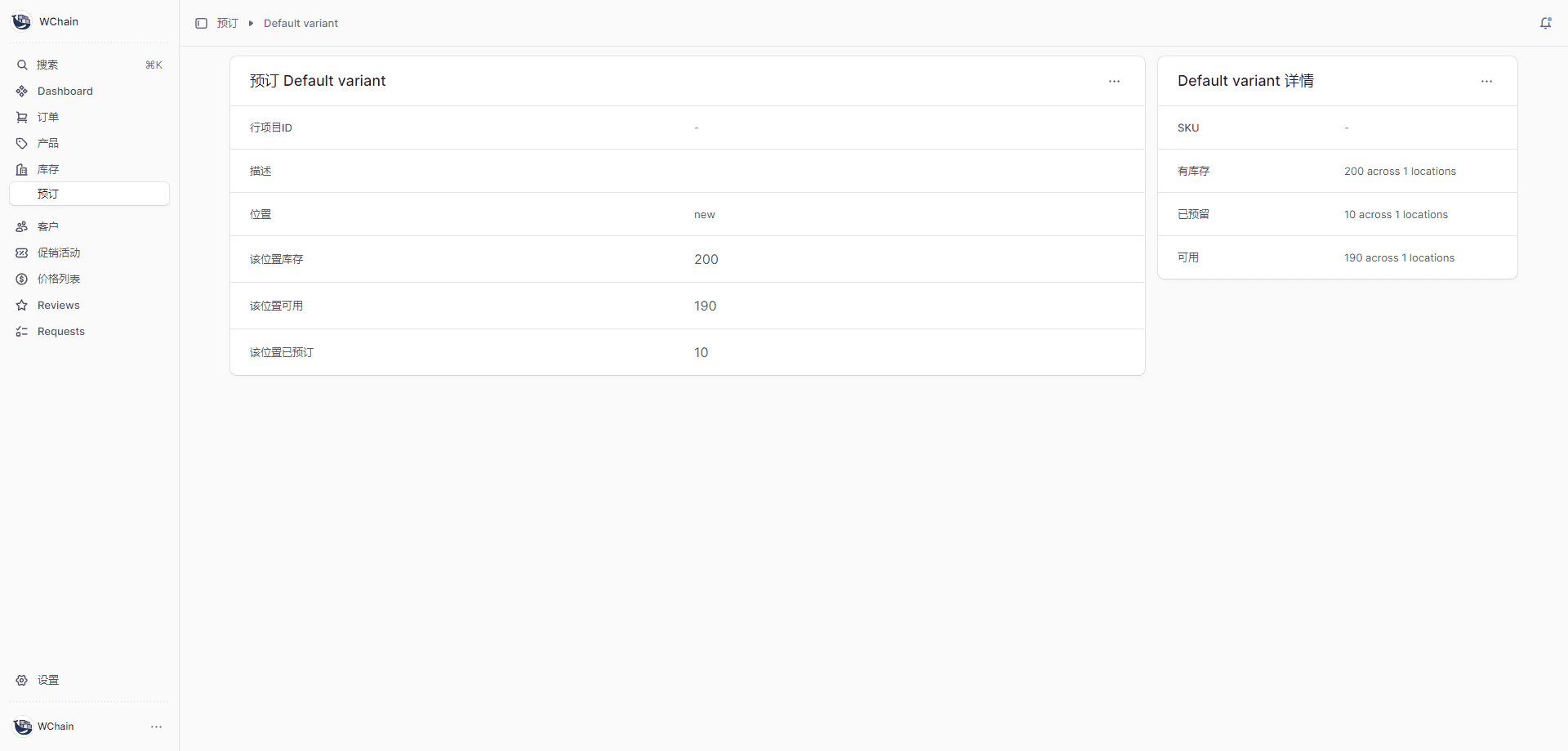1568x751 pixels.
Task: Select 预订 in the sidebar submenu
Action: (48, 194)
